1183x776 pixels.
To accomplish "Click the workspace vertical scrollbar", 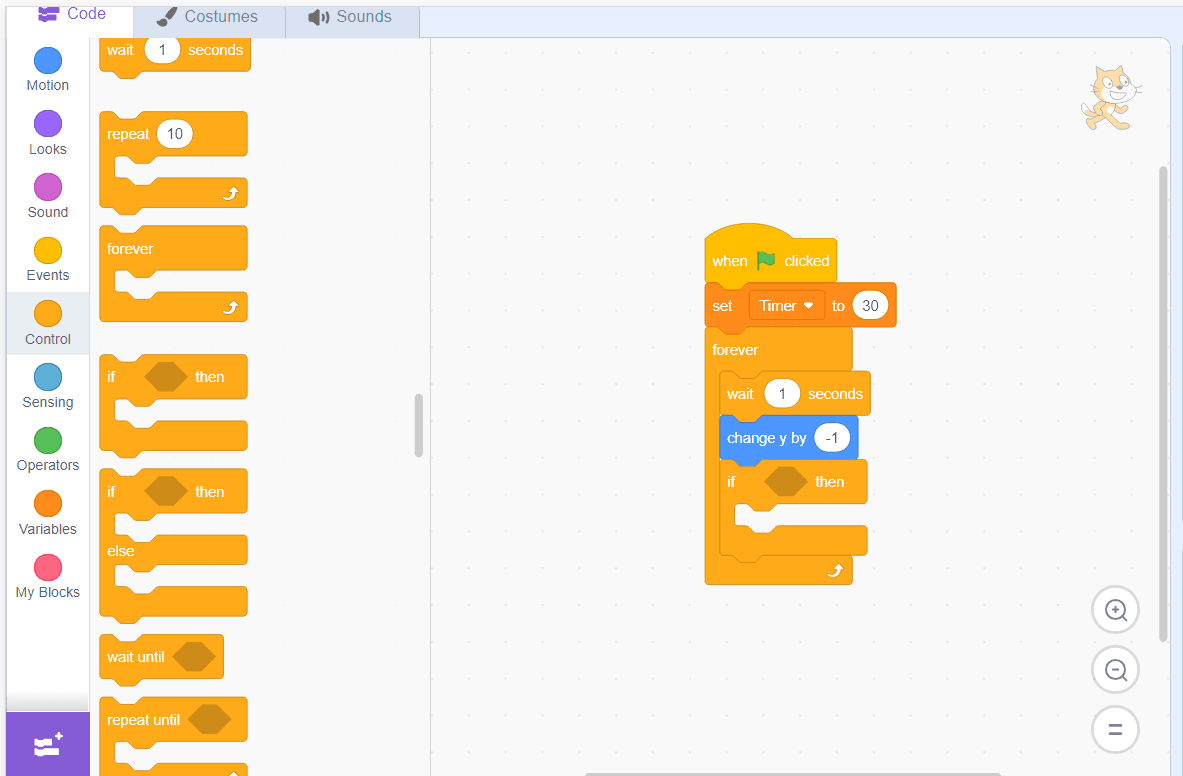I will click(x=1162, y=400).
